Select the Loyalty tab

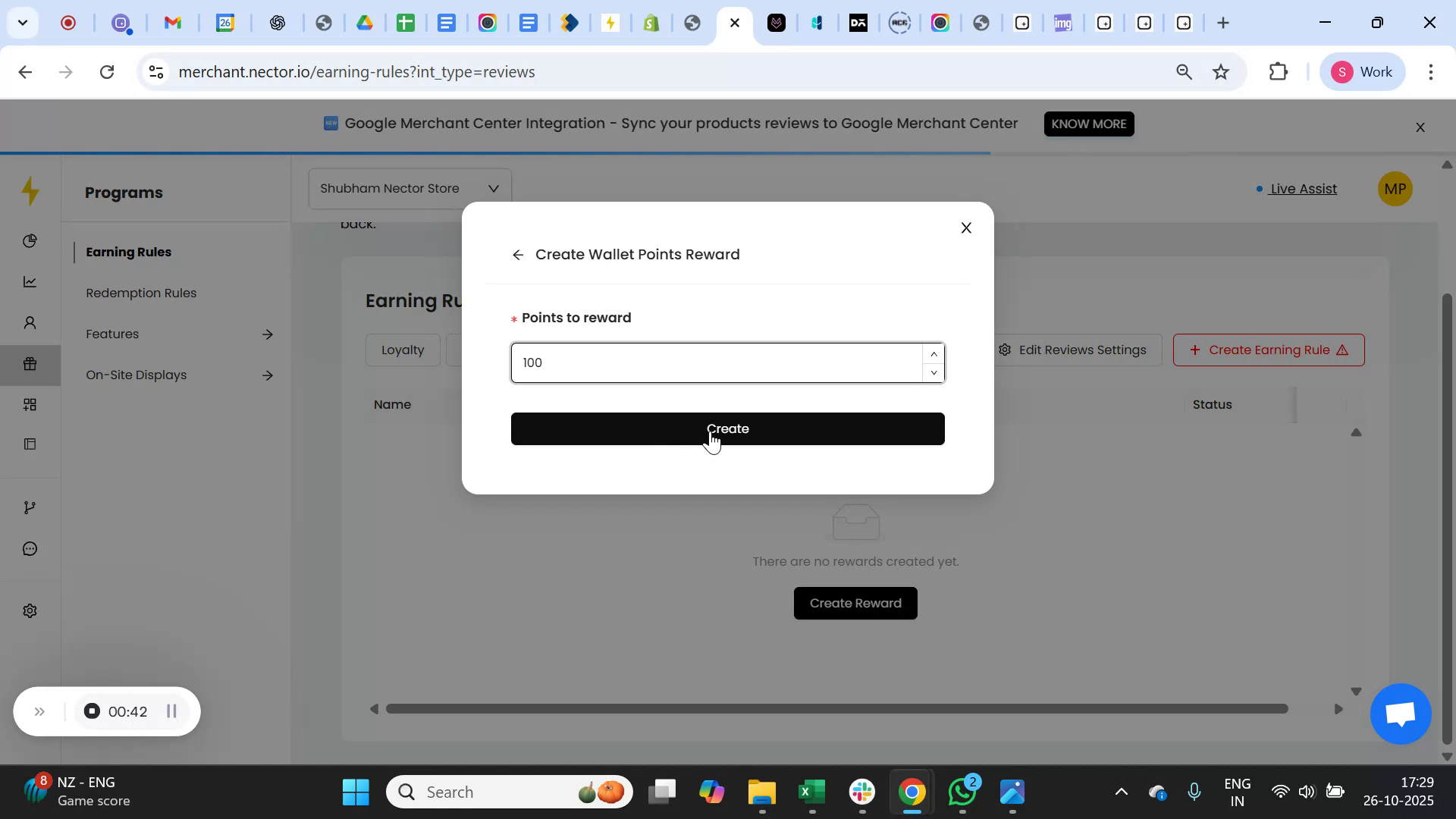[403, 350]
